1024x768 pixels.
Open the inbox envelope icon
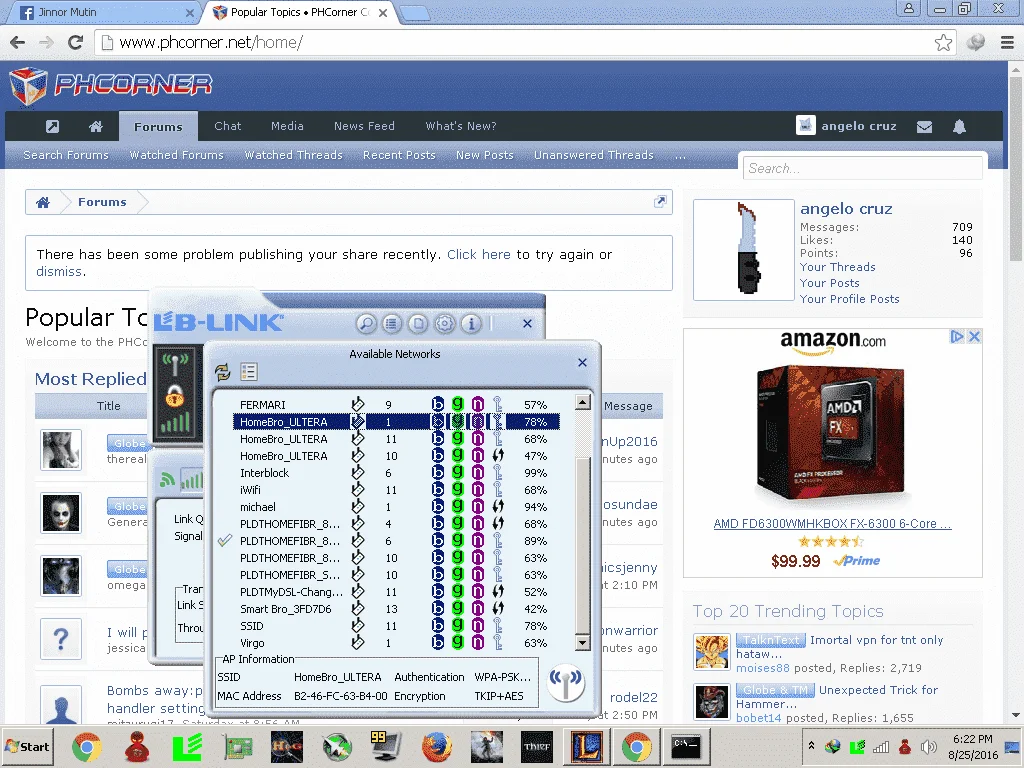(x=924, y=127)
